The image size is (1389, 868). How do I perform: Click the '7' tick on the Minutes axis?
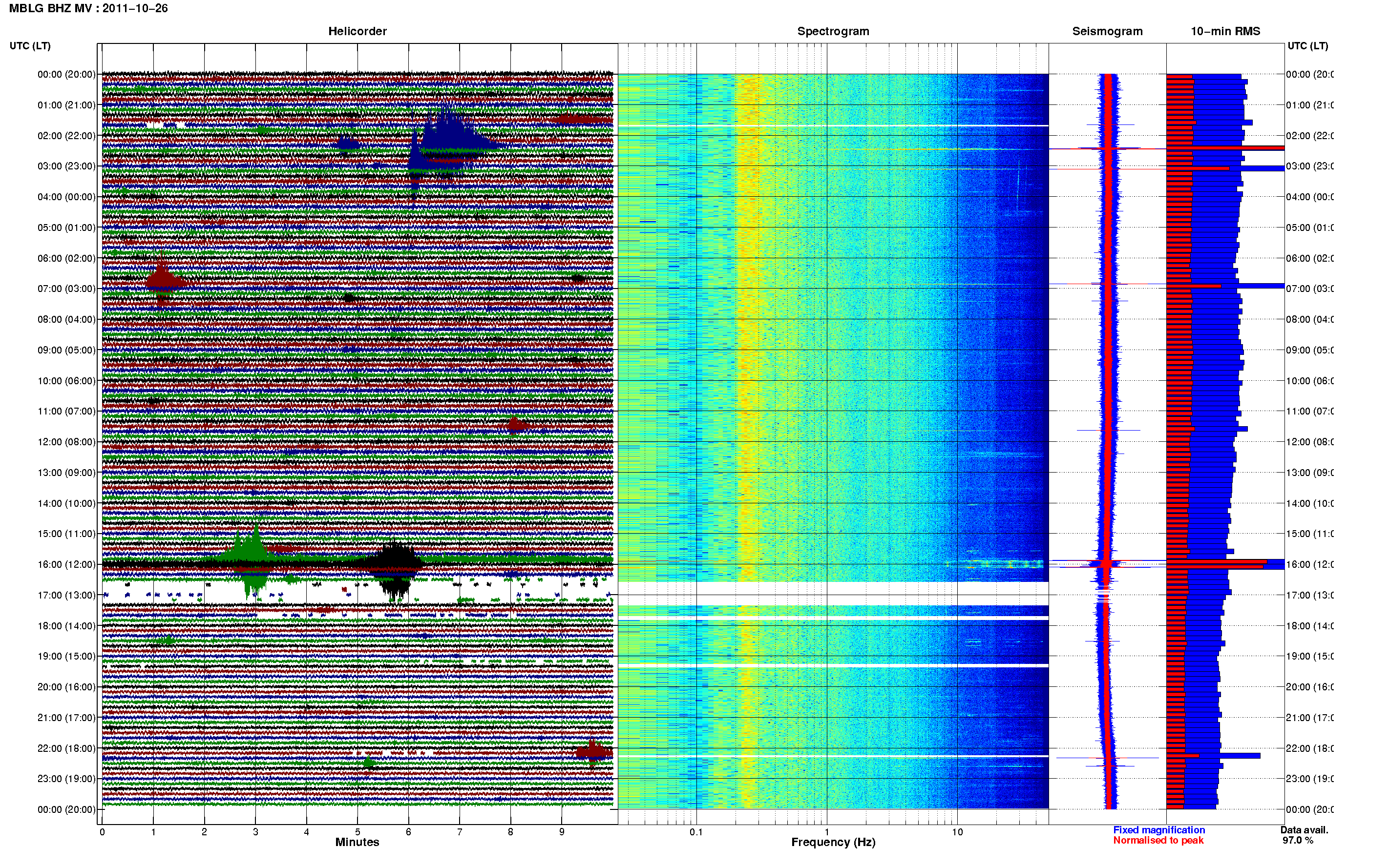coord(460,832)
